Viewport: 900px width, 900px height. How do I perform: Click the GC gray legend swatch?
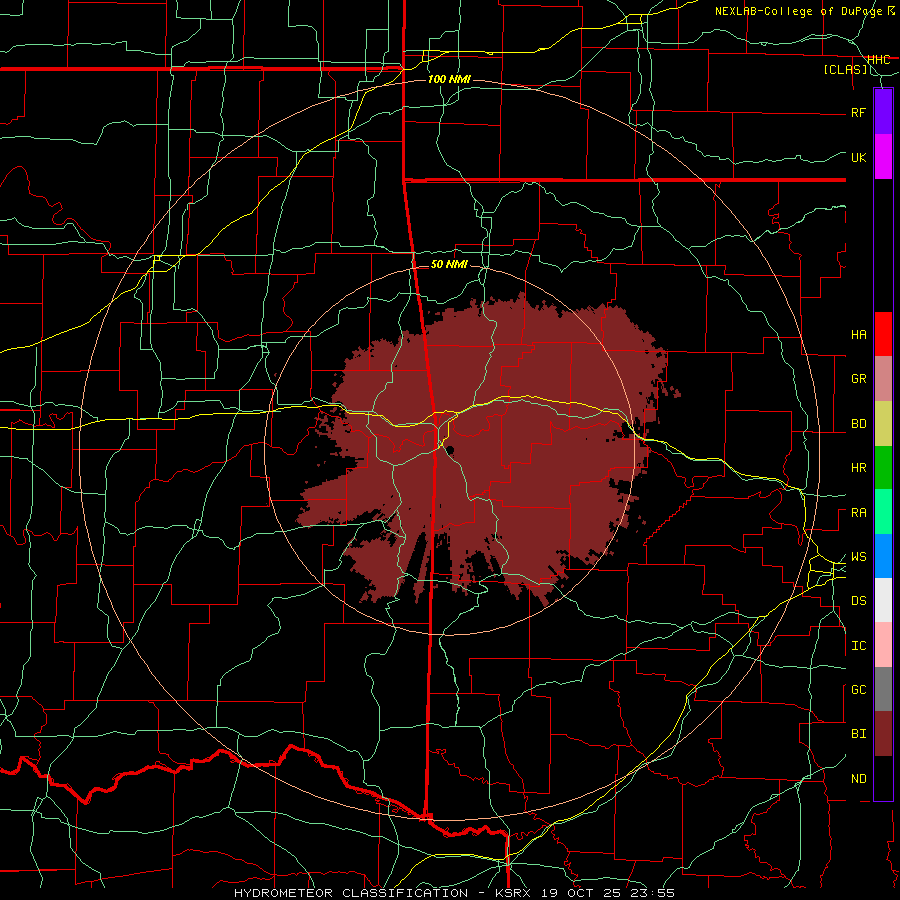pos(883,689)
